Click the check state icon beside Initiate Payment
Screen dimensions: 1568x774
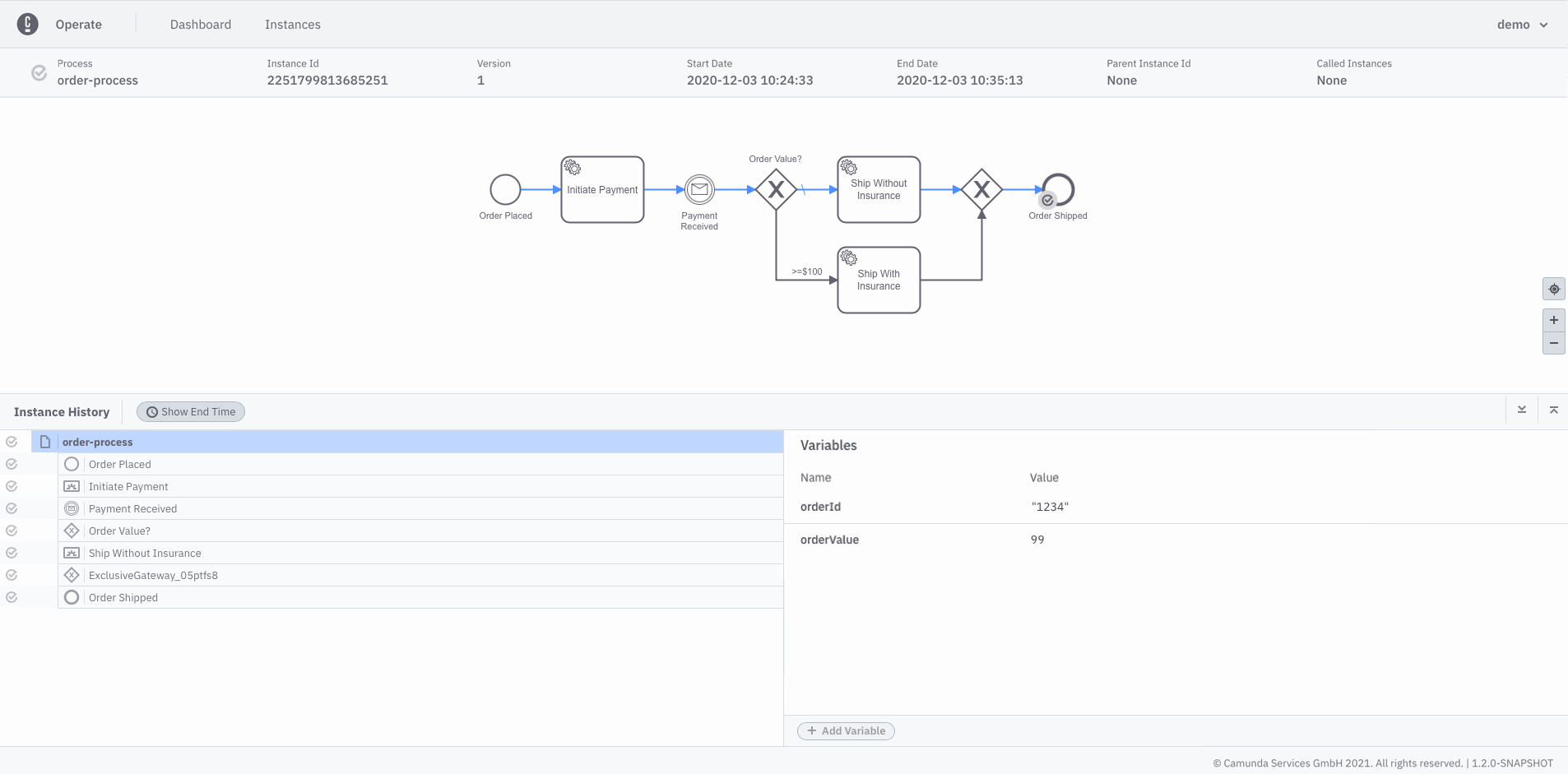[x=12, y=486]
